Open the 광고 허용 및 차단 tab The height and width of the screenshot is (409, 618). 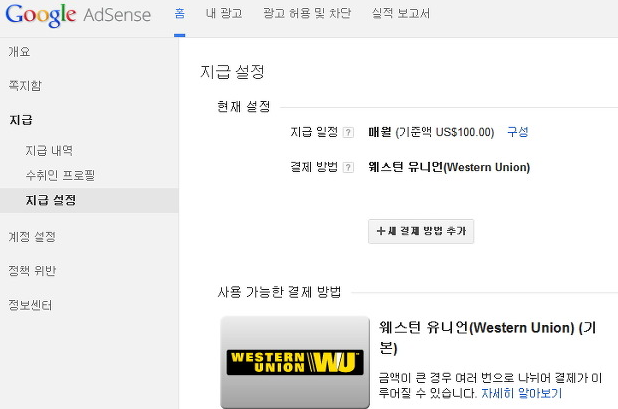pyautogui.click(x=307, y=14)
